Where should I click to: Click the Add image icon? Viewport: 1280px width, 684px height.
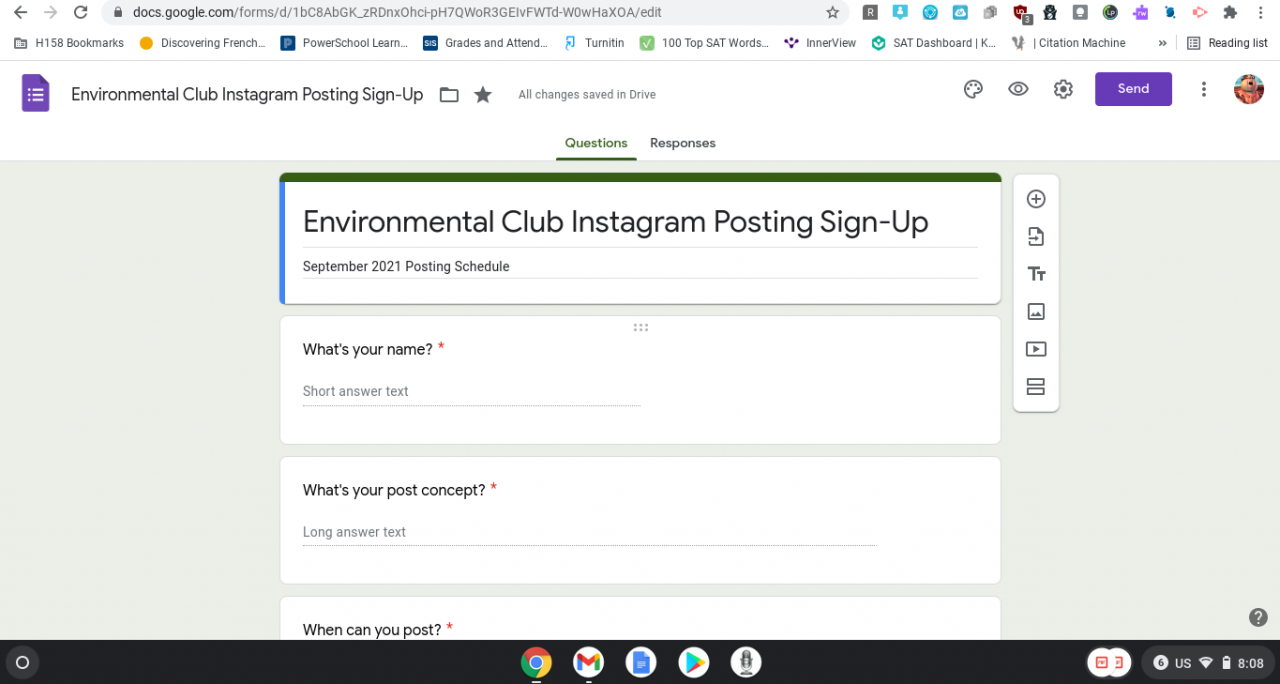pos(1036,312)
